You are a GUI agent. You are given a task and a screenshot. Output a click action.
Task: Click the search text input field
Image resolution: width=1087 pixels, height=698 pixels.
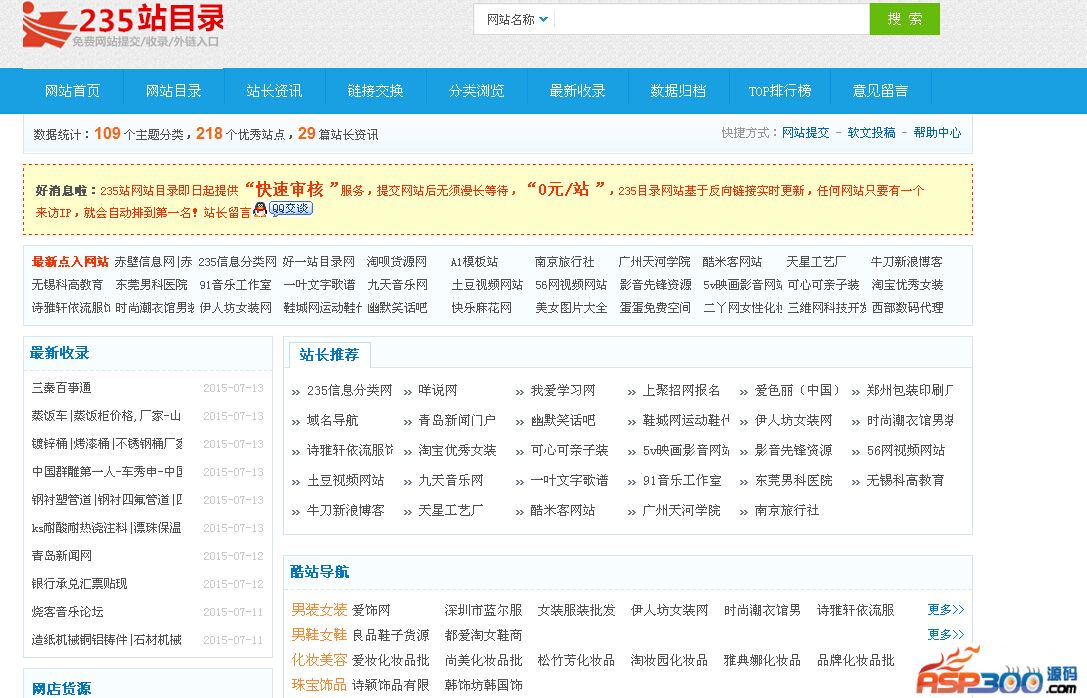[x=710, y=19]
